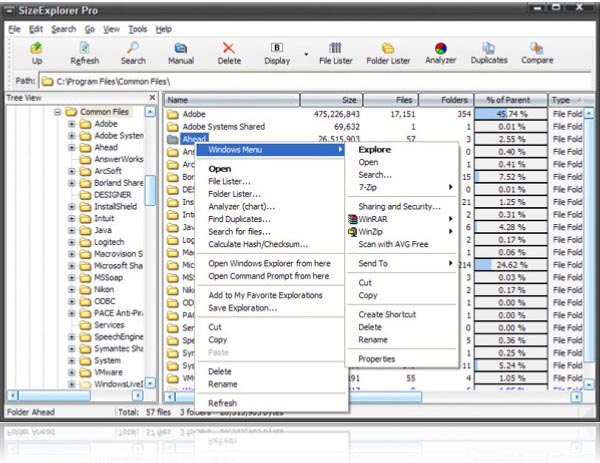Open the File Lister tool
Image resolution: width=600 pixels, height=463 pixels.
[x=335, y=52]
